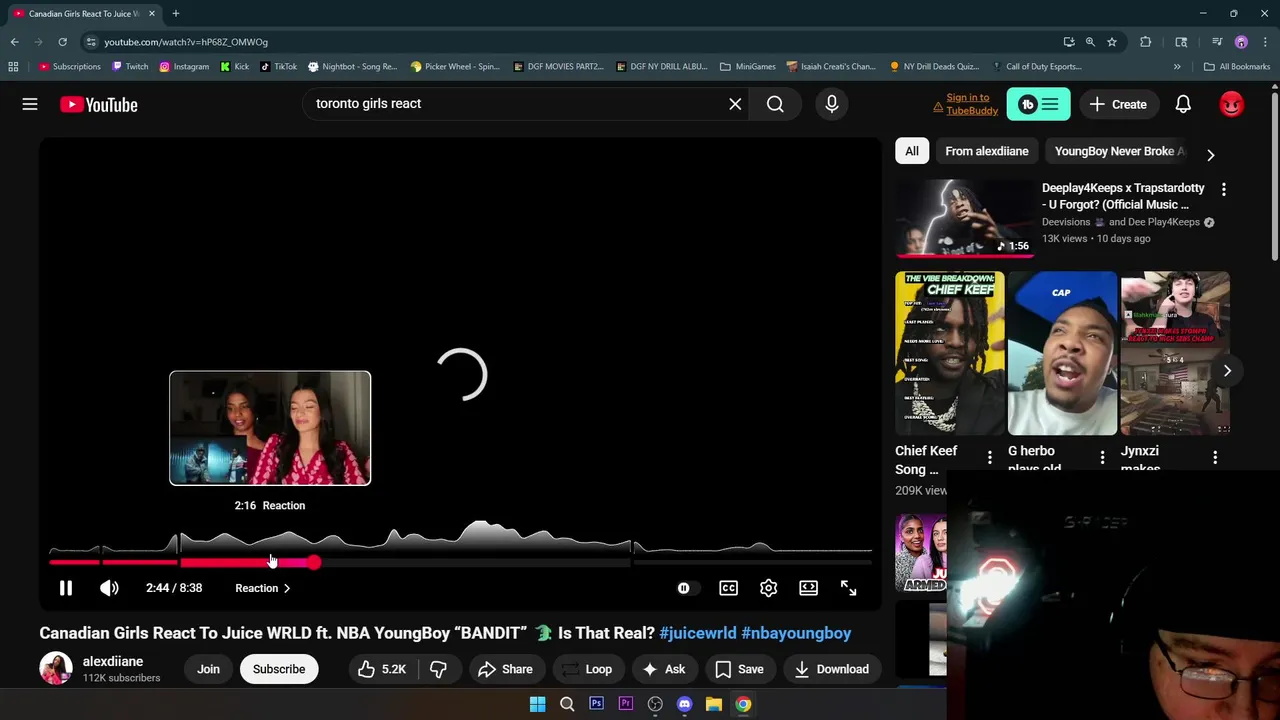This screenshot has height=720, width=1280.
Task: Switch to theater mode
Action: pyautogui.click(x=808, y=588)
